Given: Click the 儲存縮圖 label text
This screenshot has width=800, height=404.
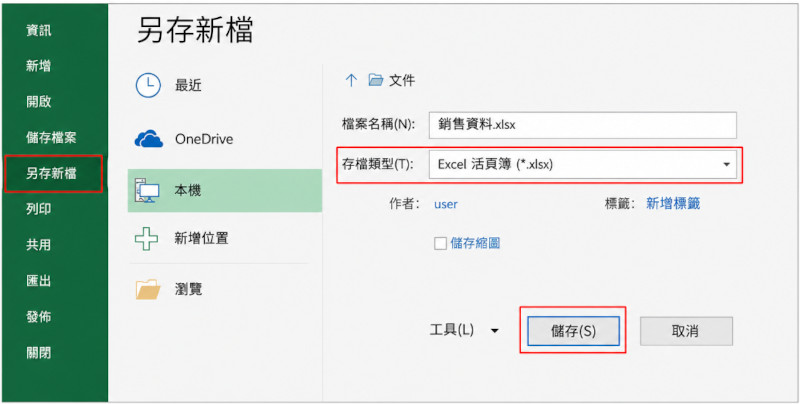Looking at the screenshot, I should click(475, 243).
